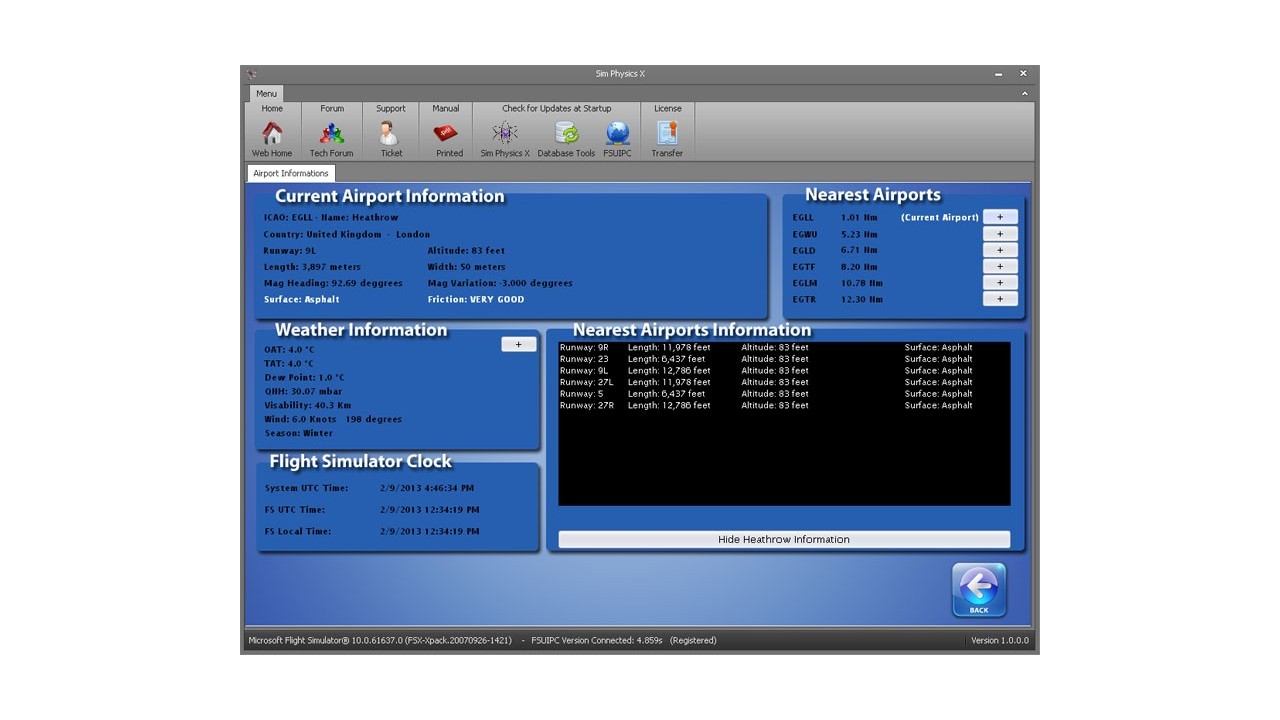Open the Menu ribbon tab
Viewport: 1280px width, 720px height.
(x=266, y=94)
